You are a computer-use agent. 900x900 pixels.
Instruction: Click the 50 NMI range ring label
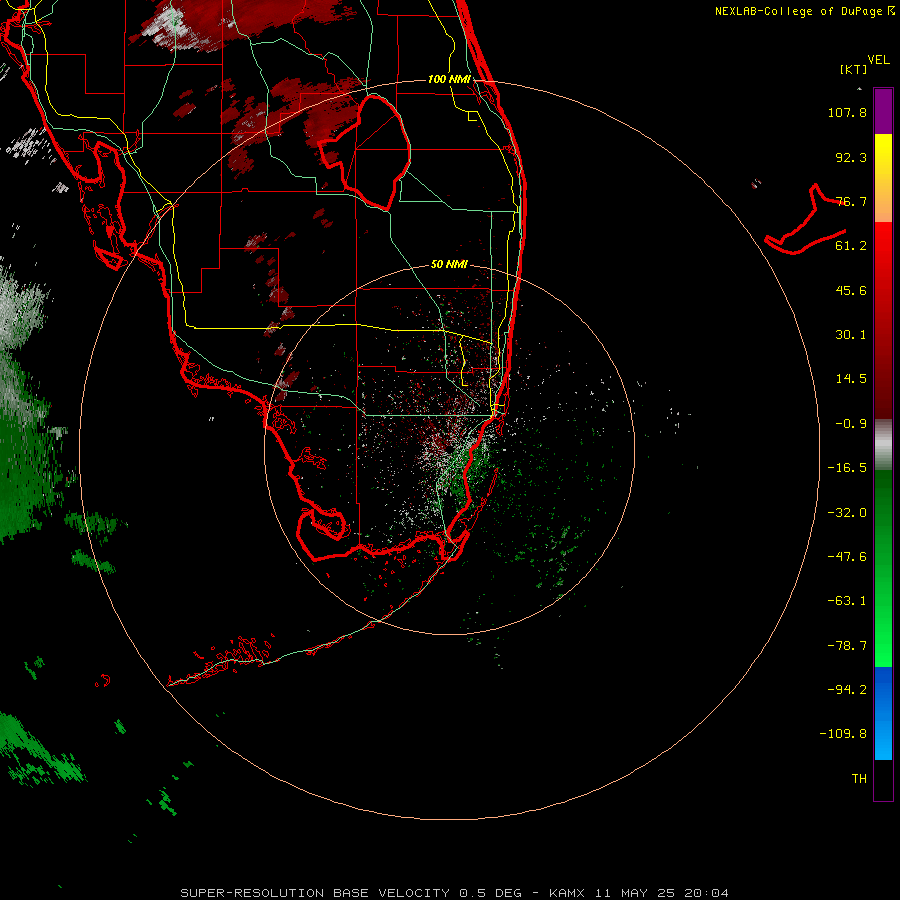coord(449,264)
